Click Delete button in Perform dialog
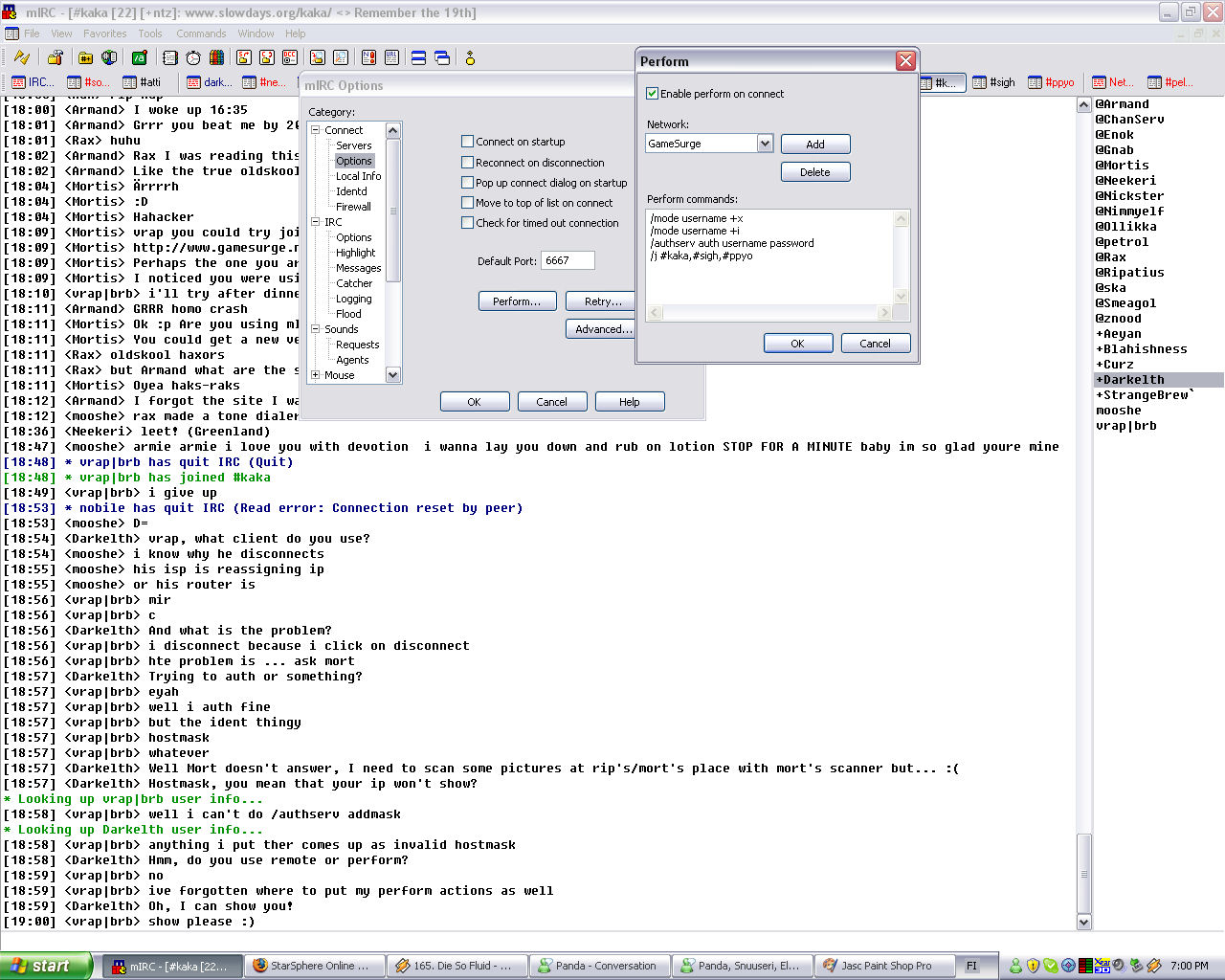Screen dimensions: 1225x980 [x=815, y=172]
